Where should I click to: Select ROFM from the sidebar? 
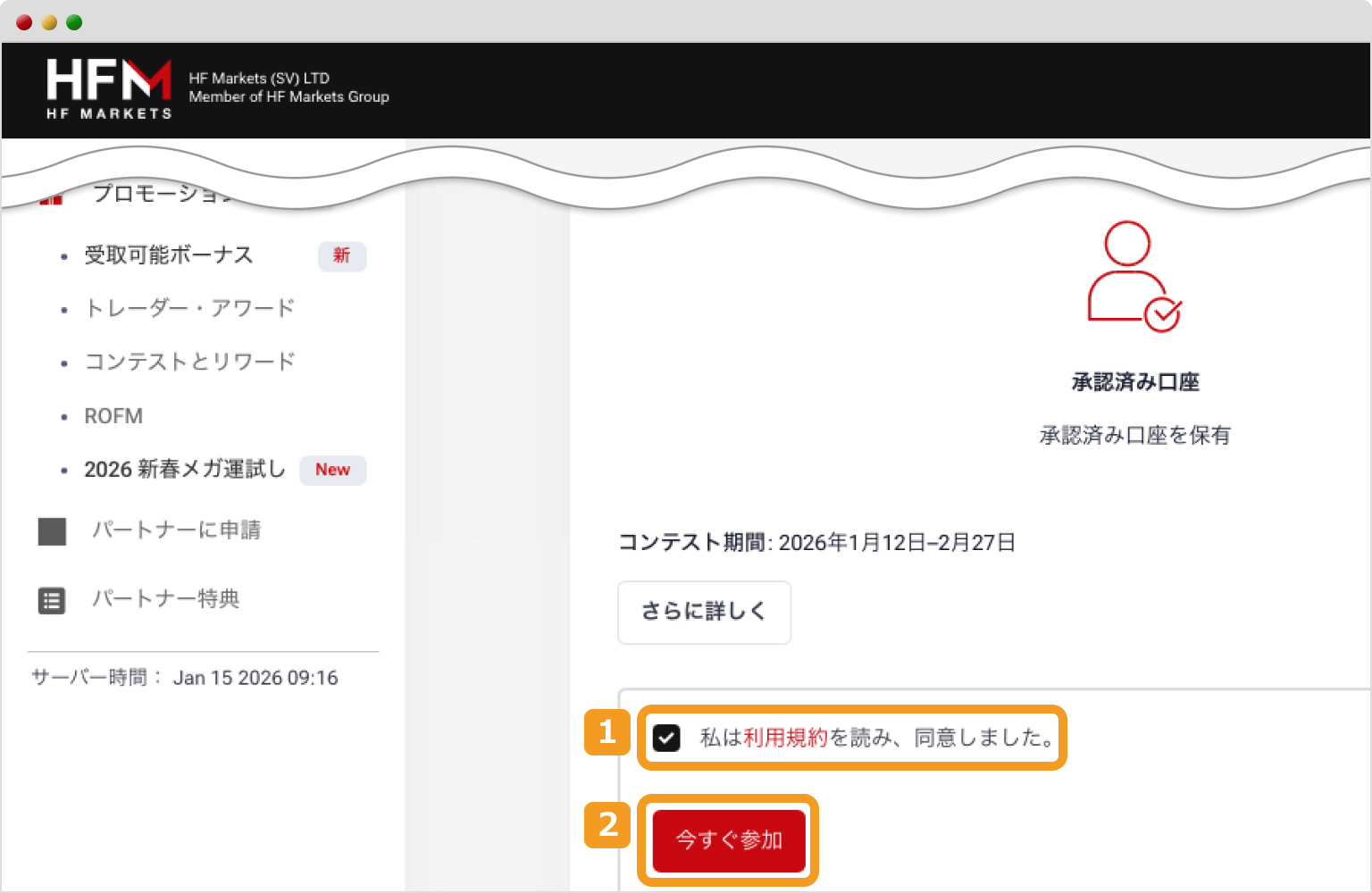(x=113, y=416)
